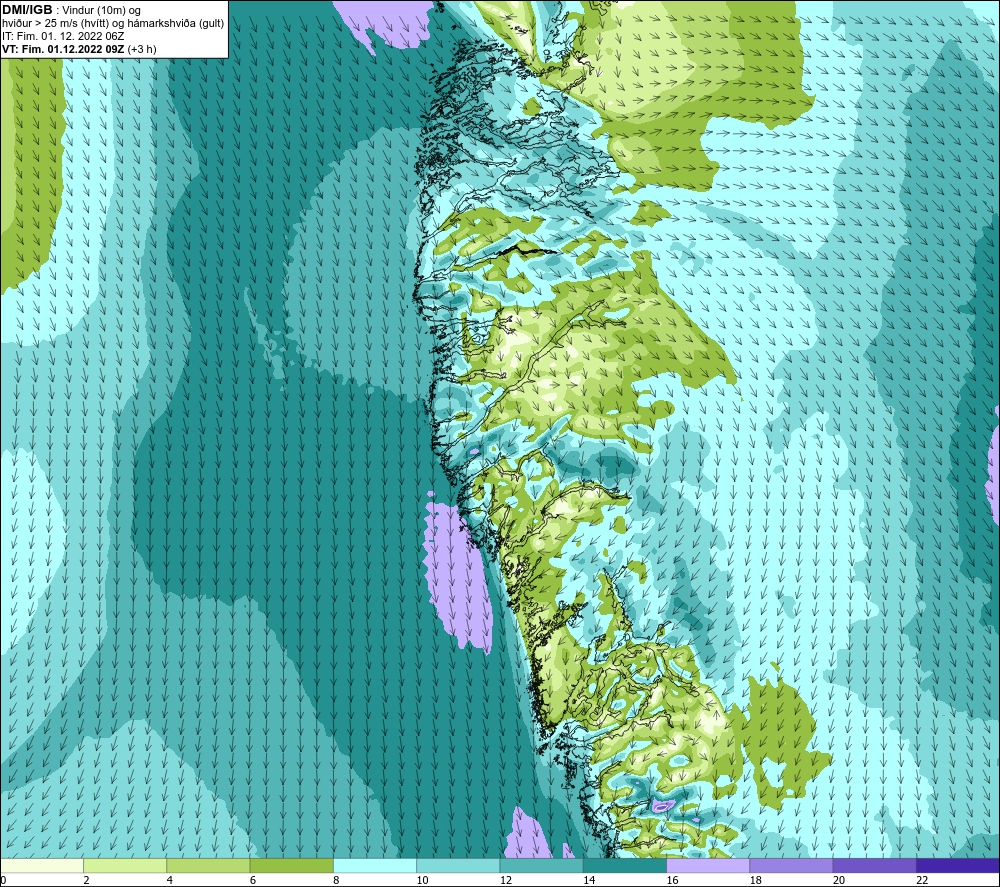This screenshot has height=887, width=1000.
Task: Select the 6–8 m/s olive green legend swatch
Action: (x=291, y=865)
